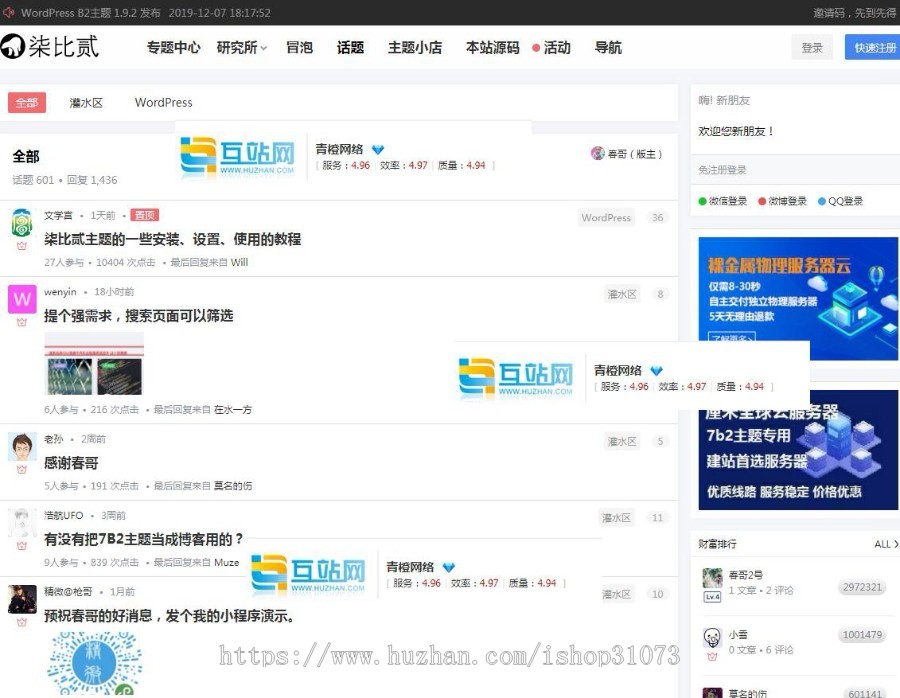Click the 快速注册 quick register button
Screen dimensions: 900x698
(x=874, y=46)
